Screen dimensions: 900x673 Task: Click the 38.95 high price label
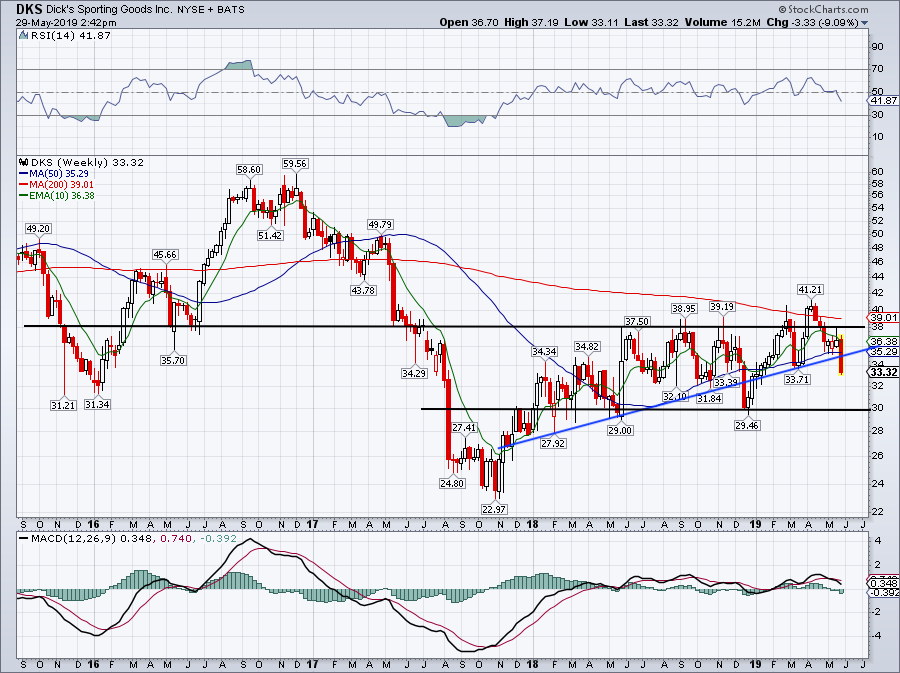pos(684,309)
